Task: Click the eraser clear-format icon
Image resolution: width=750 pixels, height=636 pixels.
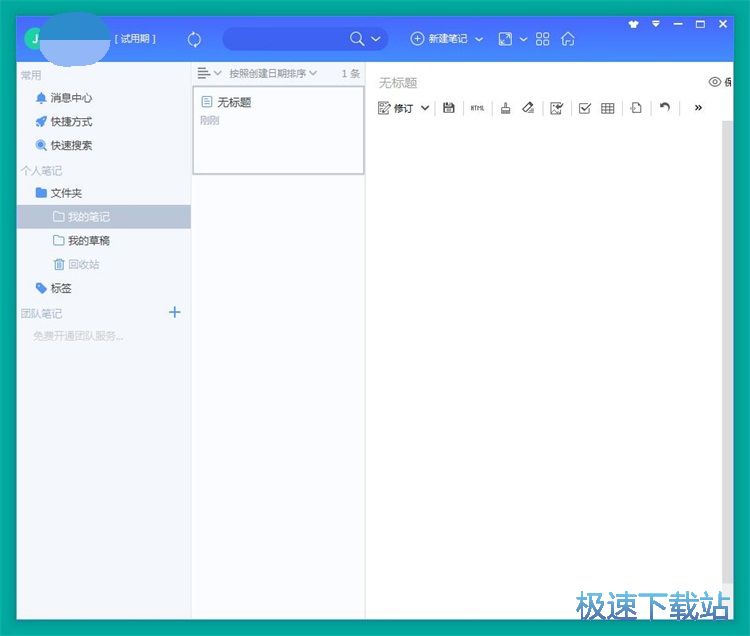Action: [x=528, y=108]
